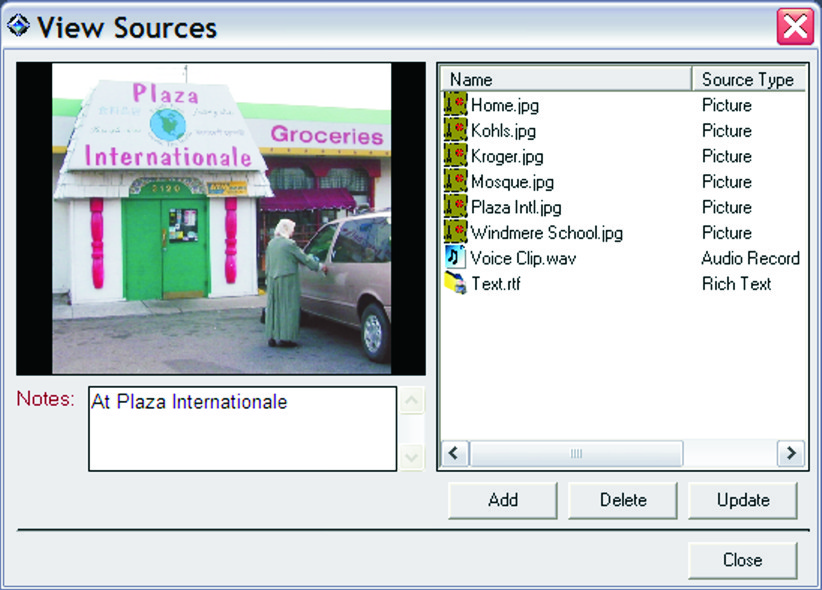Screen dimensions: 822x590
Task: Click the Notes scrollbar up arrow
Action: click(412, 401)
